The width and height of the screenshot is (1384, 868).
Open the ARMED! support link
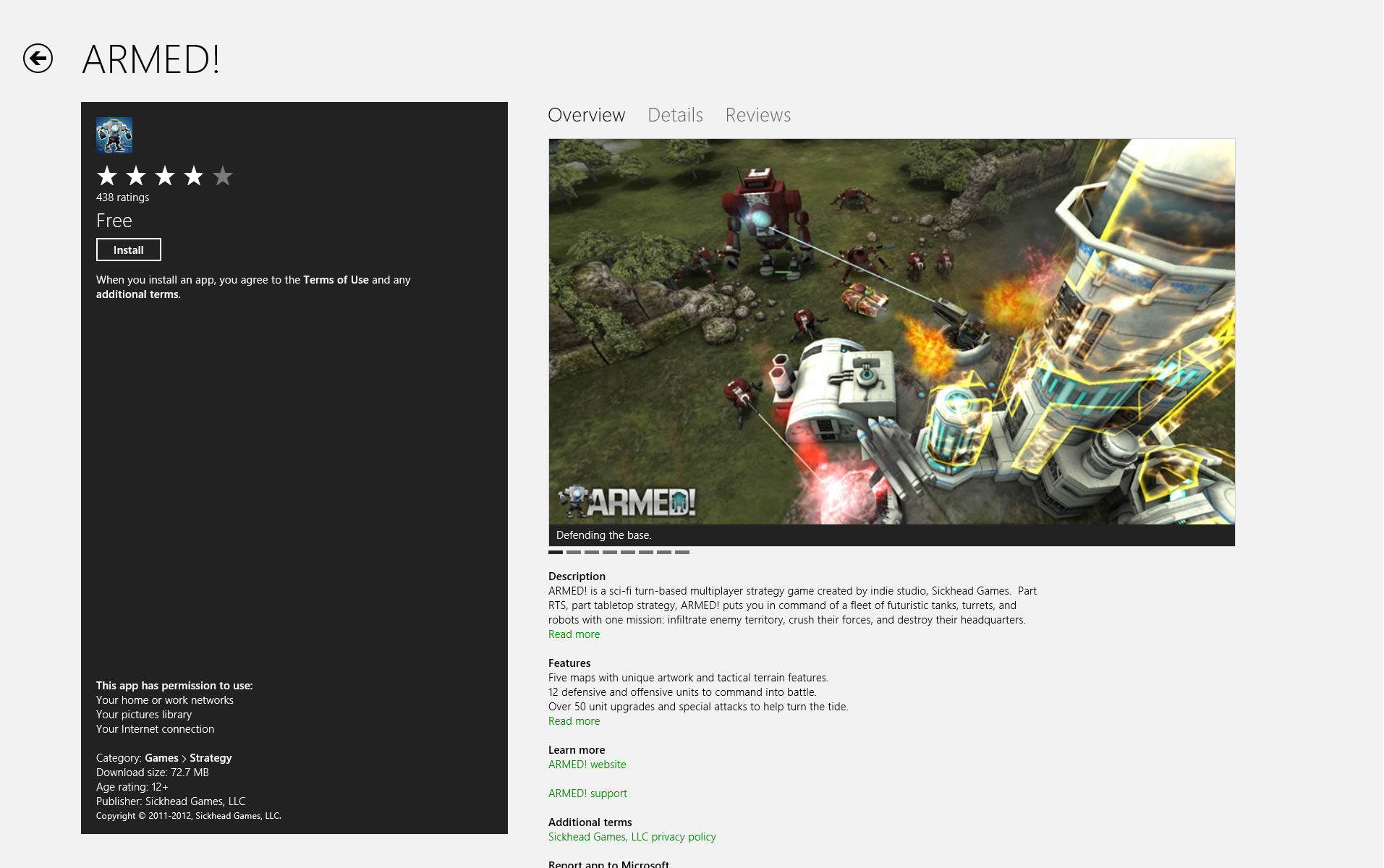587,793
